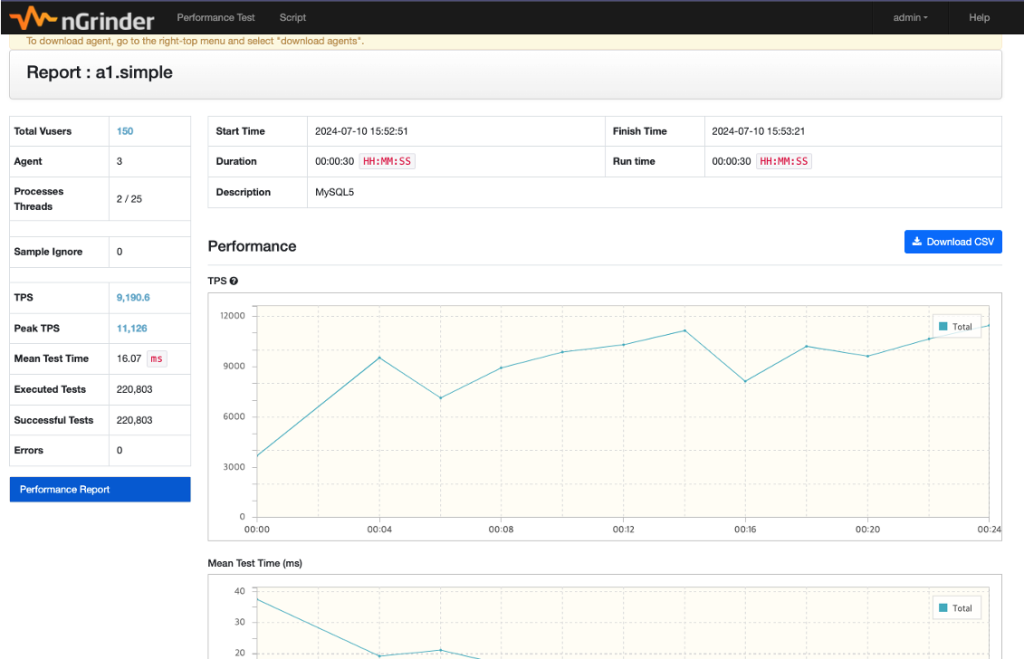
Task: Click the Report : a1.simple heading
Action: [x=99, y=73]
